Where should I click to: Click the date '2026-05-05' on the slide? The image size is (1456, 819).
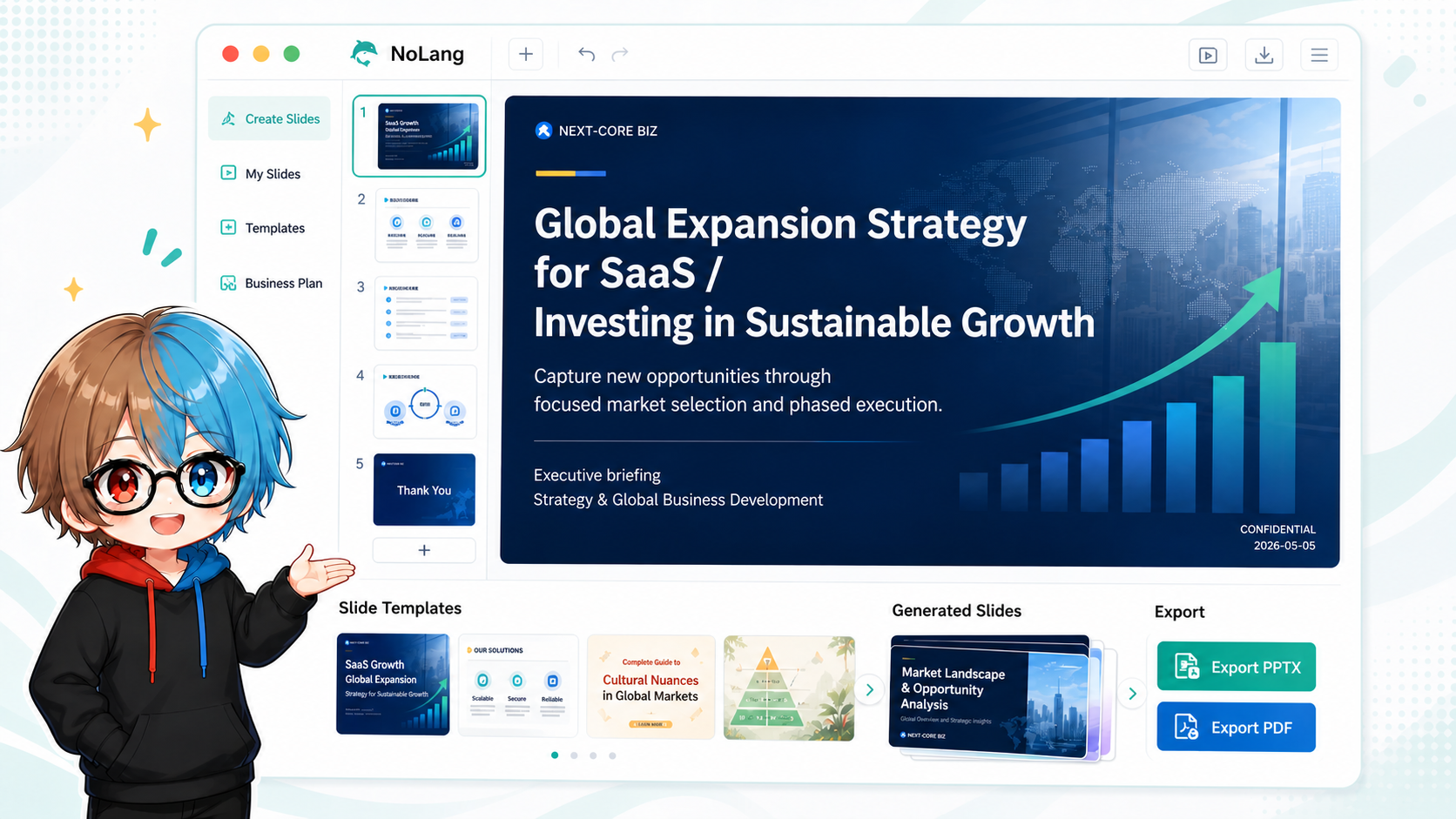click(1284, 546)
